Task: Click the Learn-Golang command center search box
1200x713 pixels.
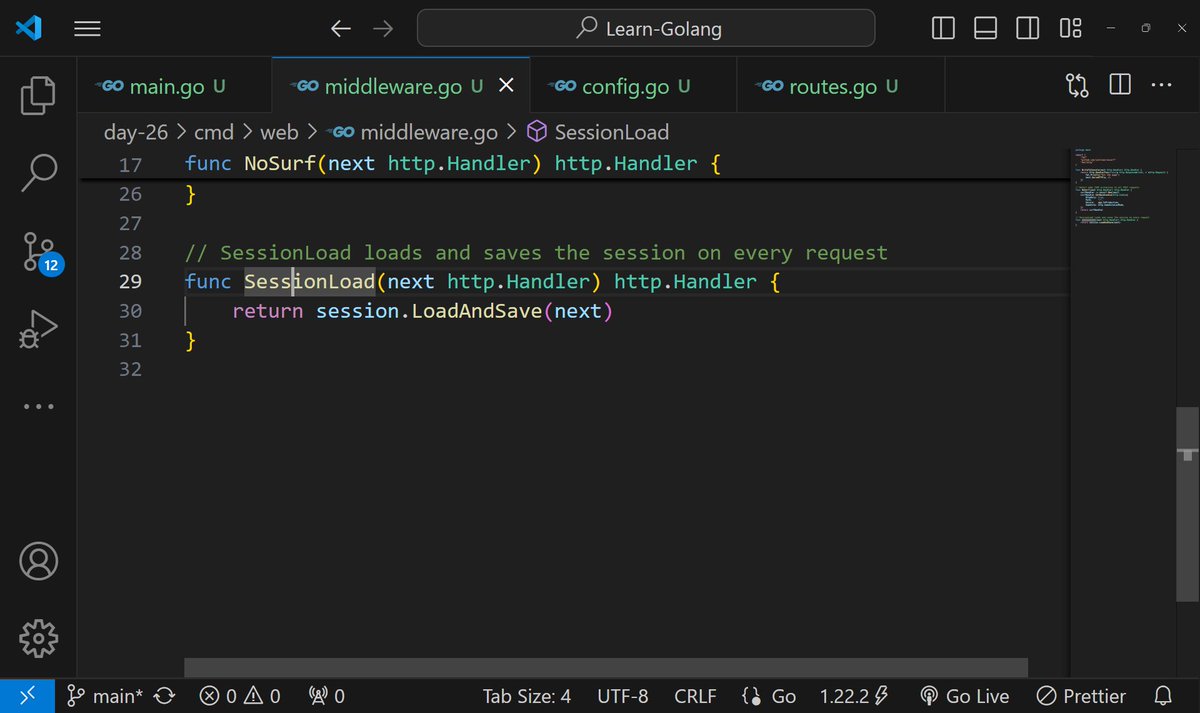Action: click(646, 29)
